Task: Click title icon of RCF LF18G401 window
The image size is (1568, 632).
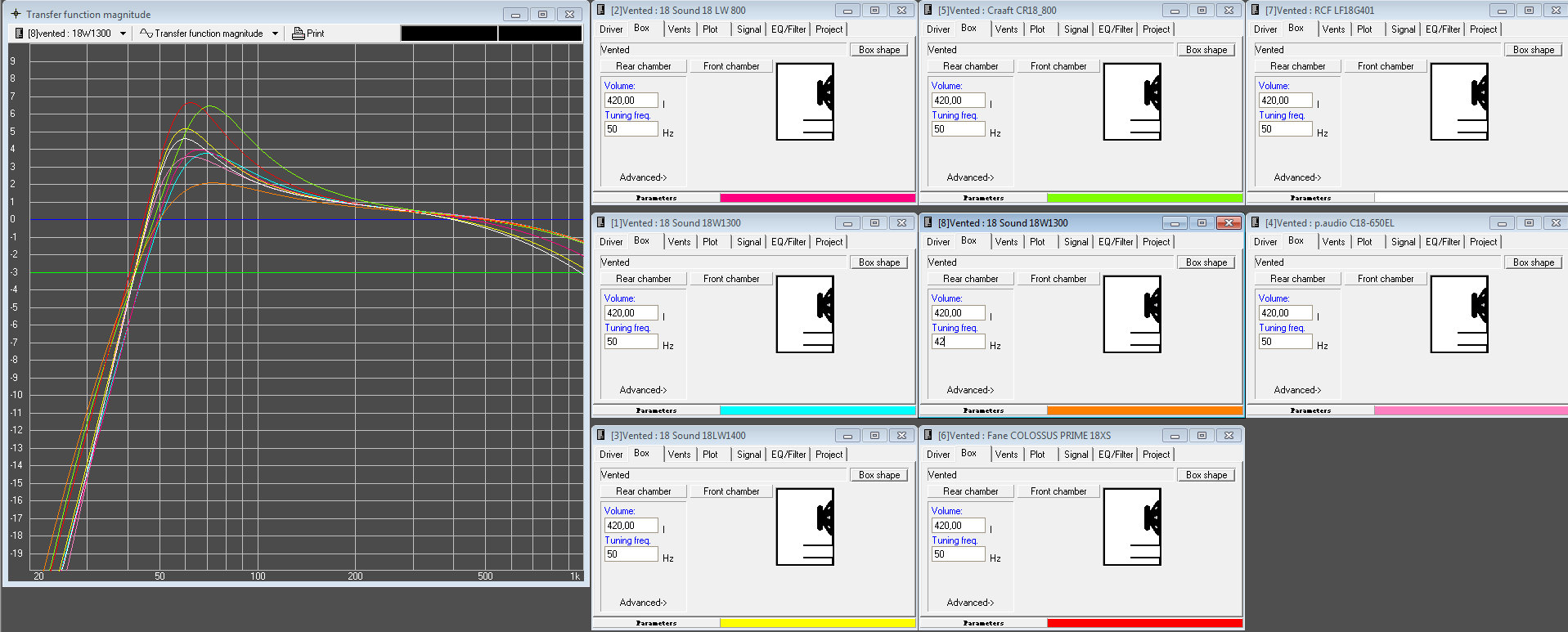Action: pyautogui.click(x=1256, y=11)
